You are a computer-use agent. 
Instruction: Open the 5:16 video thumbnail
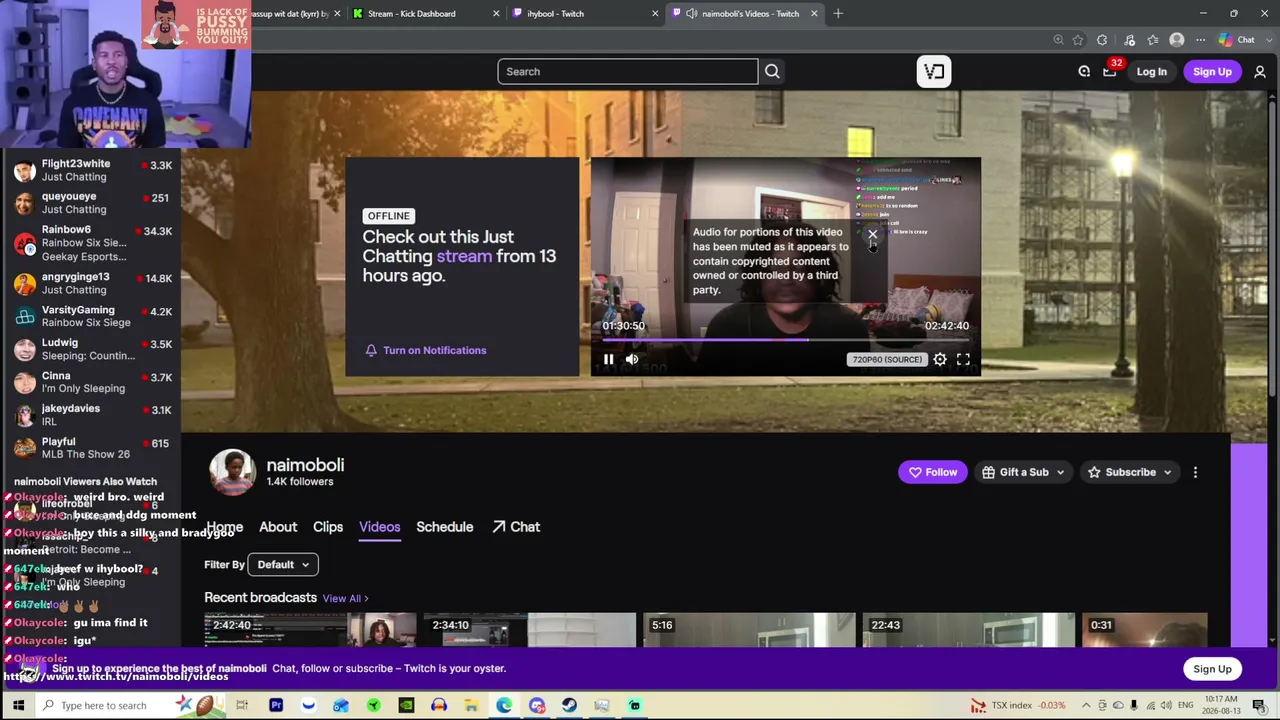749,630
